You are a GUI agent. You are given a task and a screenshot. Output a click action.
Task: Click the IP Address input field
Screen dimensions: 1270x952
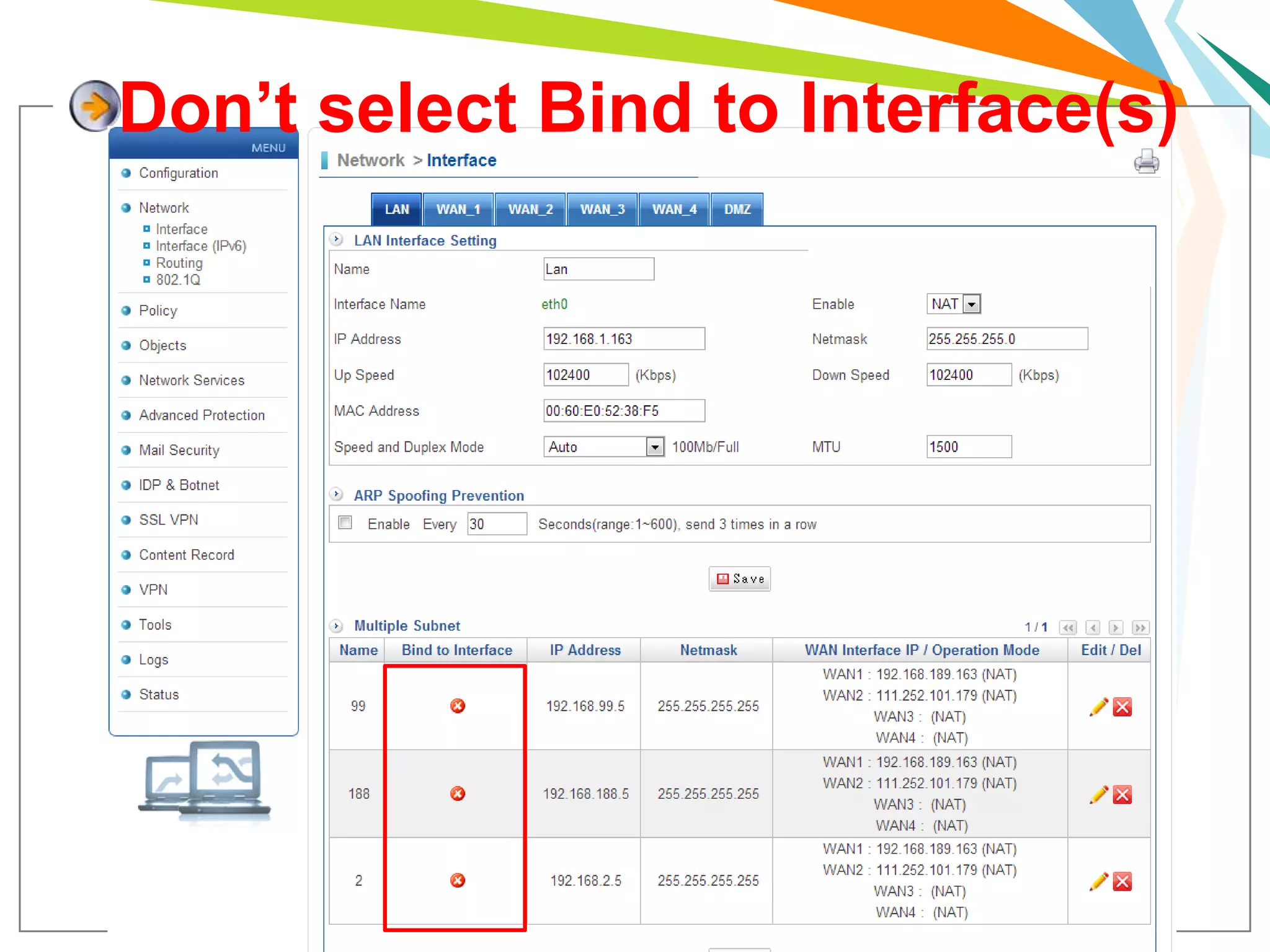[623, 339]
